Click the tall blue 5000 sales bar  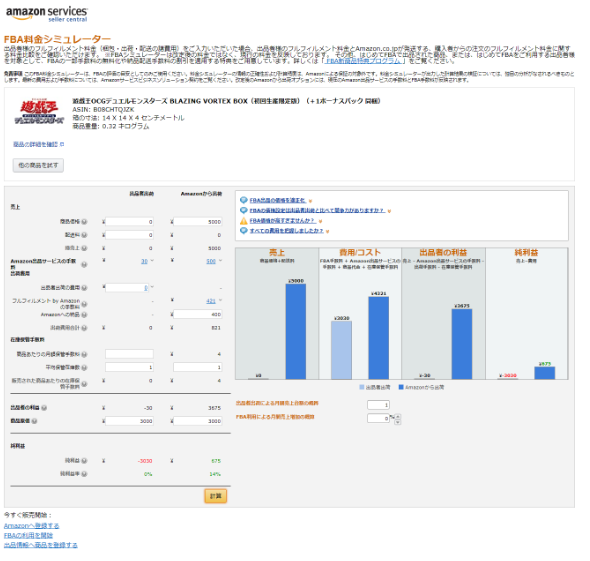tap(296, 331)
